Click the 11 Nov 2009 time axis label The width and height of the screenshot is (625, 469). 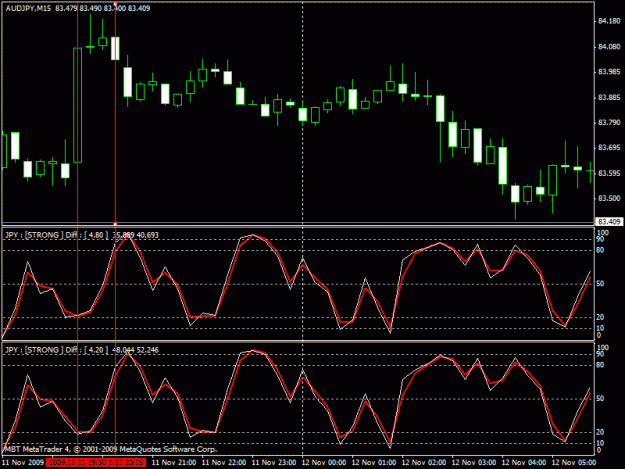[22, 463]
